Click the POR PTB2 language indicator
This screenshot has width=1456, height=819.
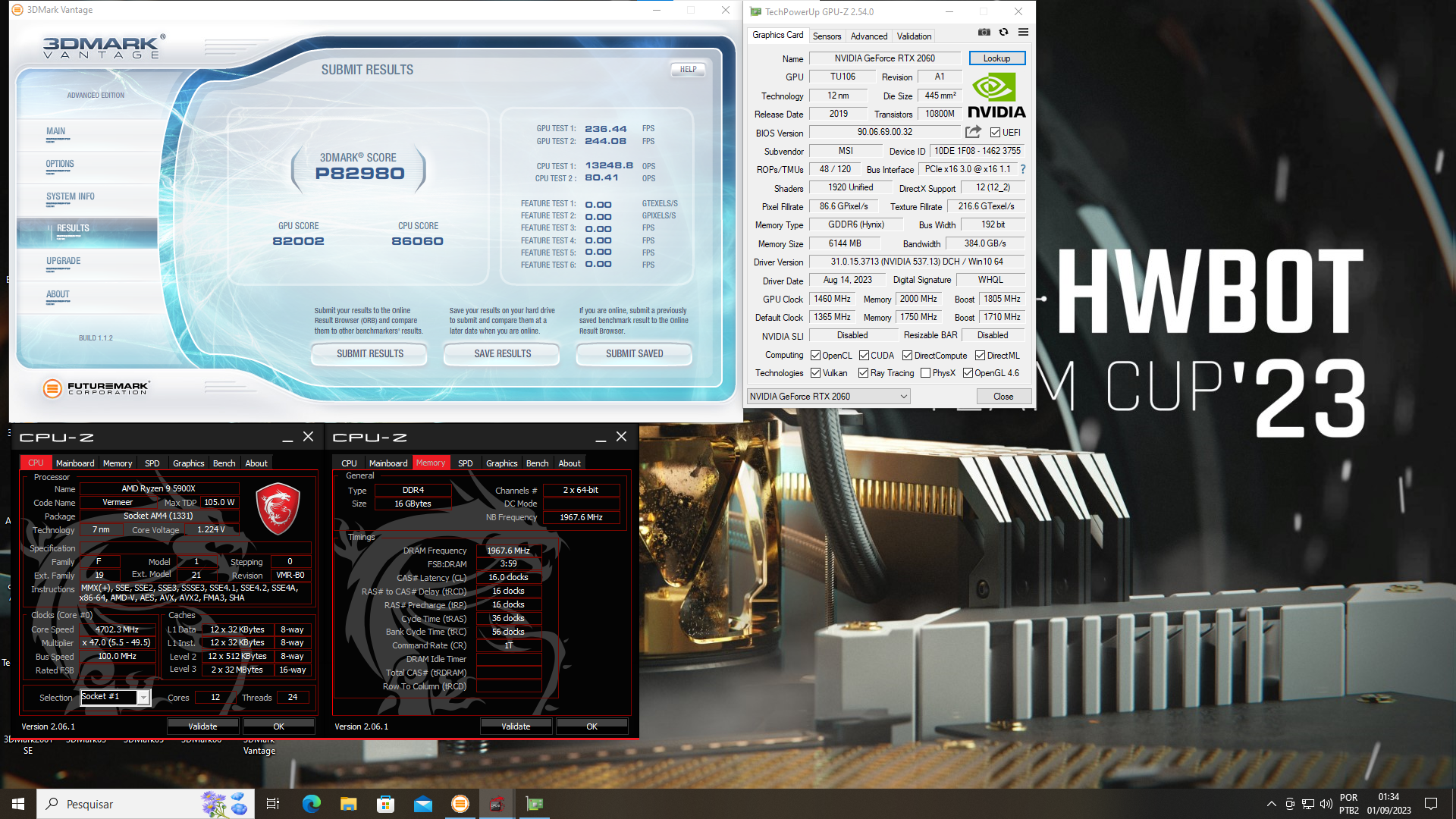point(1349,804)
